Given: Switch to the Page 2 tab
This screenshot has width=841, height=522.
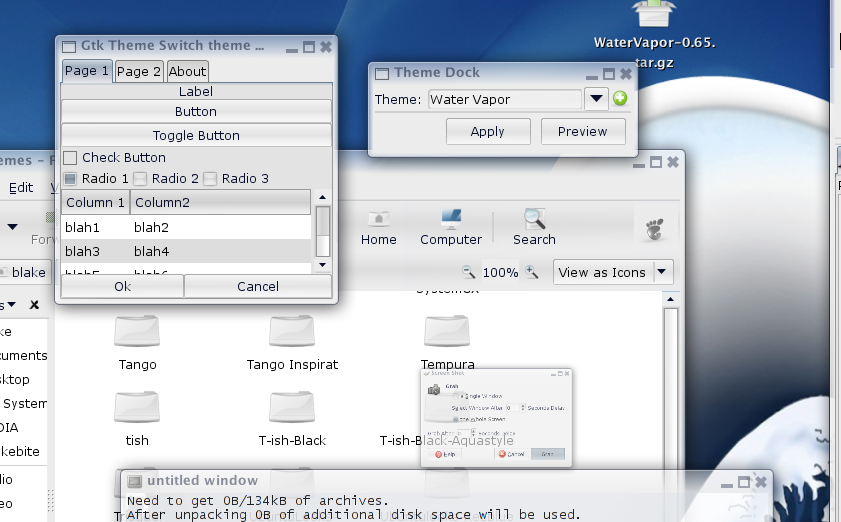Looking at the screenshot, I should (138, 71).
